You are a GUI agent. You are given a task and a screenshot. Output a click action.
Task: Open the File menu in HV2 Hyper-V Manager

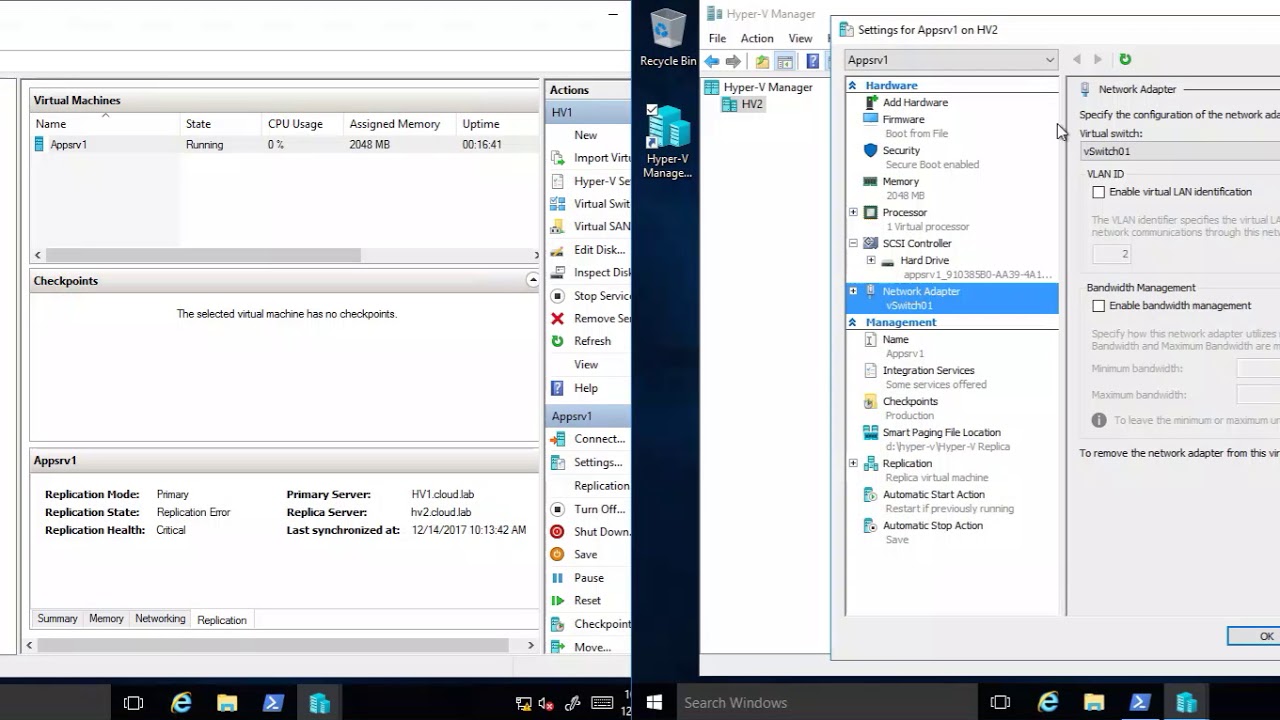click(717, 38)
